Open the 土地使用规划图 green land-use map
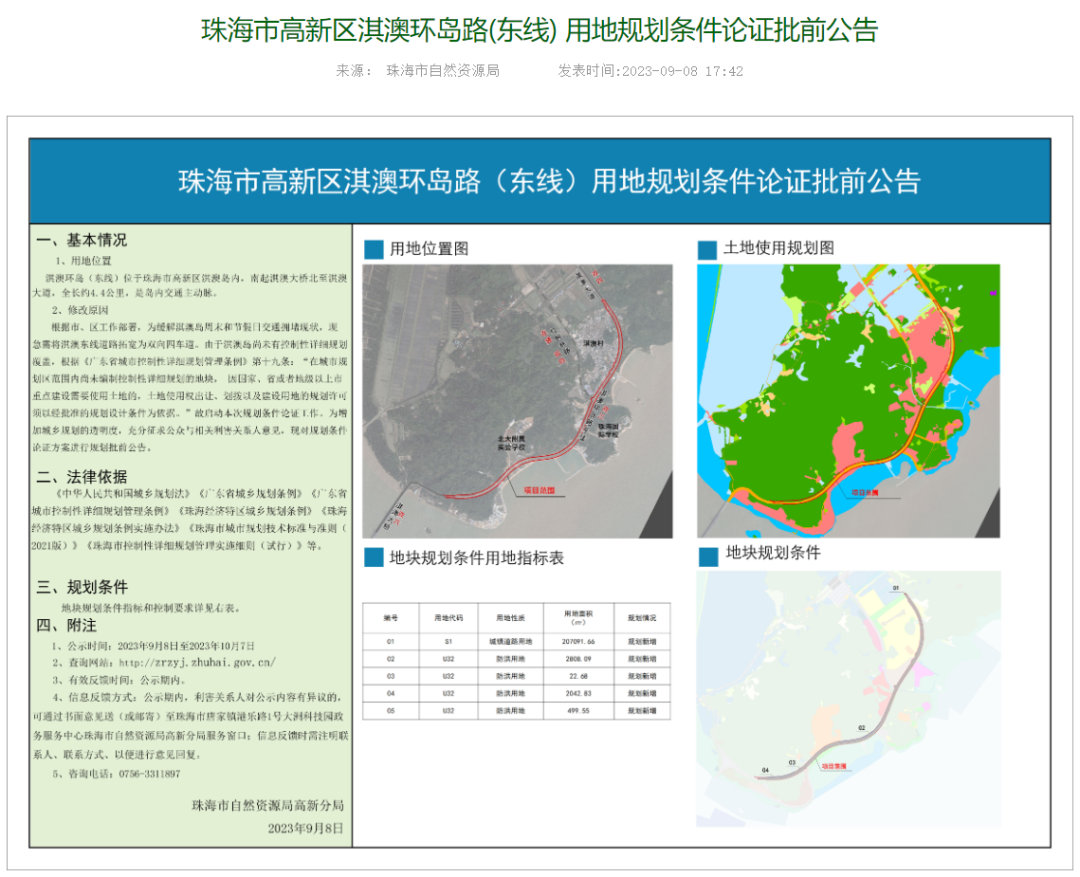This screenshot has height=877, width=1080. click(x=848, y=400)
